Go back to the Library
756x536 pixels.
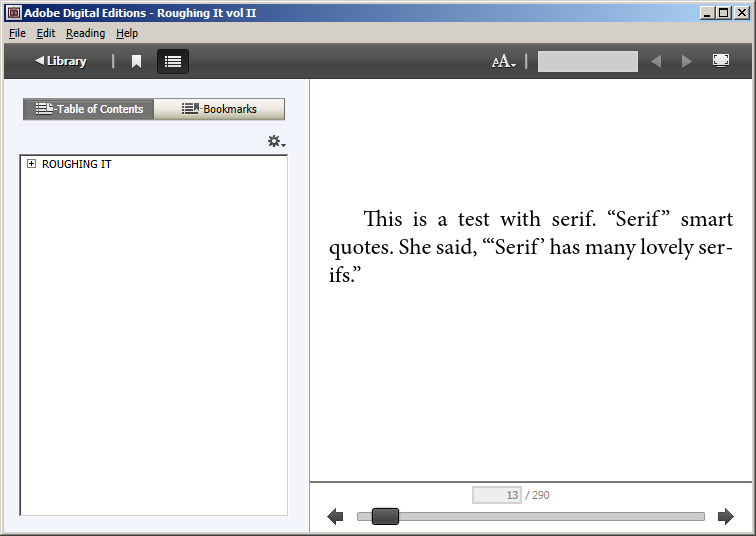click(61, 61)
